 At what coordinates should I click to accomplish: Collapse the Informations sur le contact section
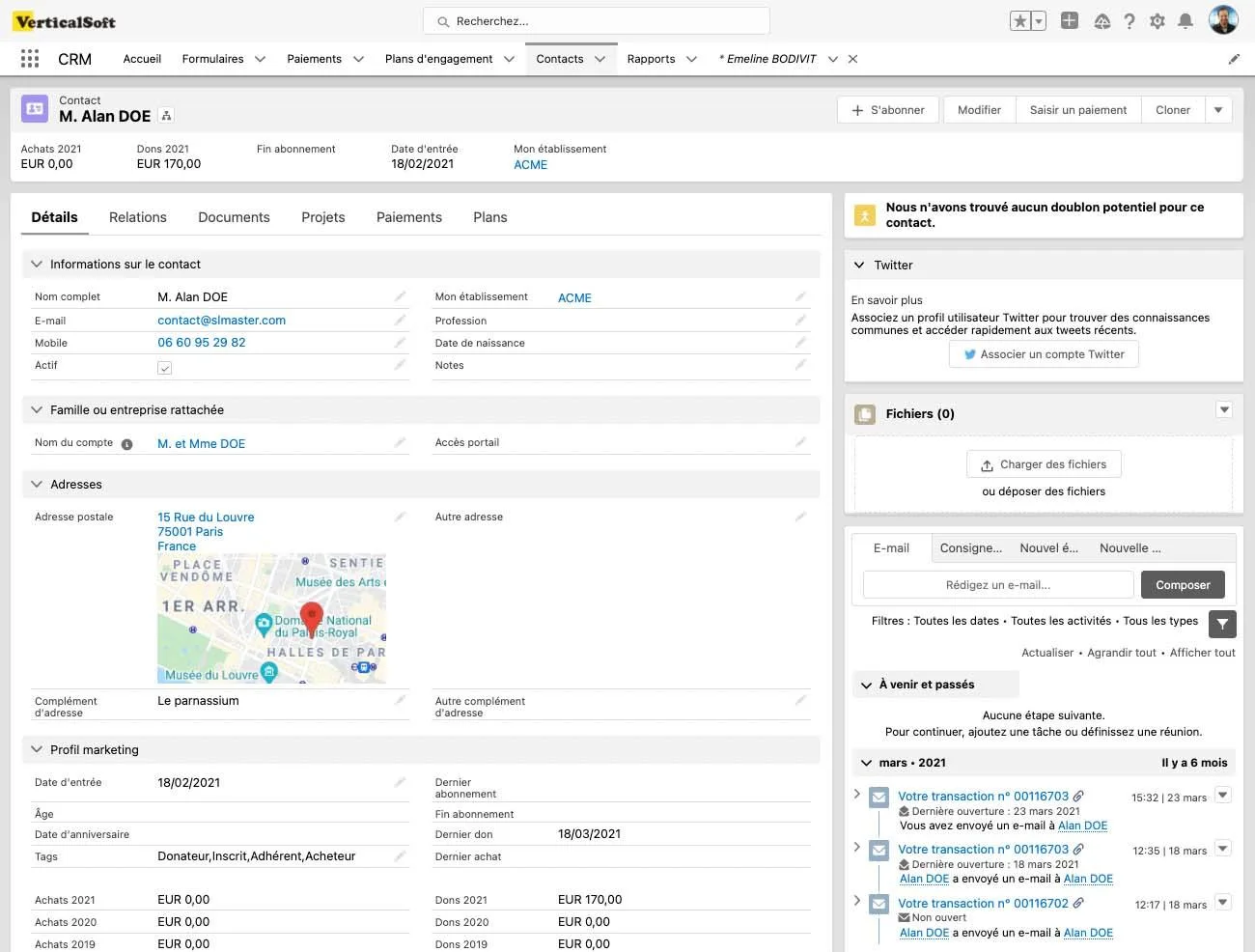click(37, 264)
